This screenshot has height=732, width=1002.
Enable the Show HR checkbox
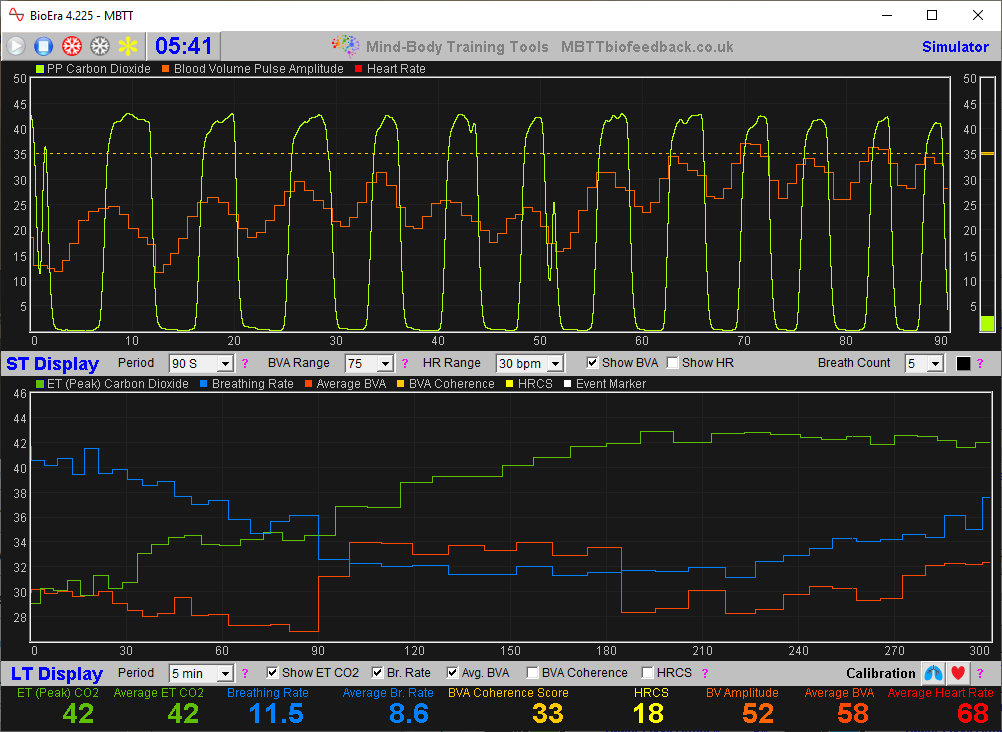click(x=673, y=363)
